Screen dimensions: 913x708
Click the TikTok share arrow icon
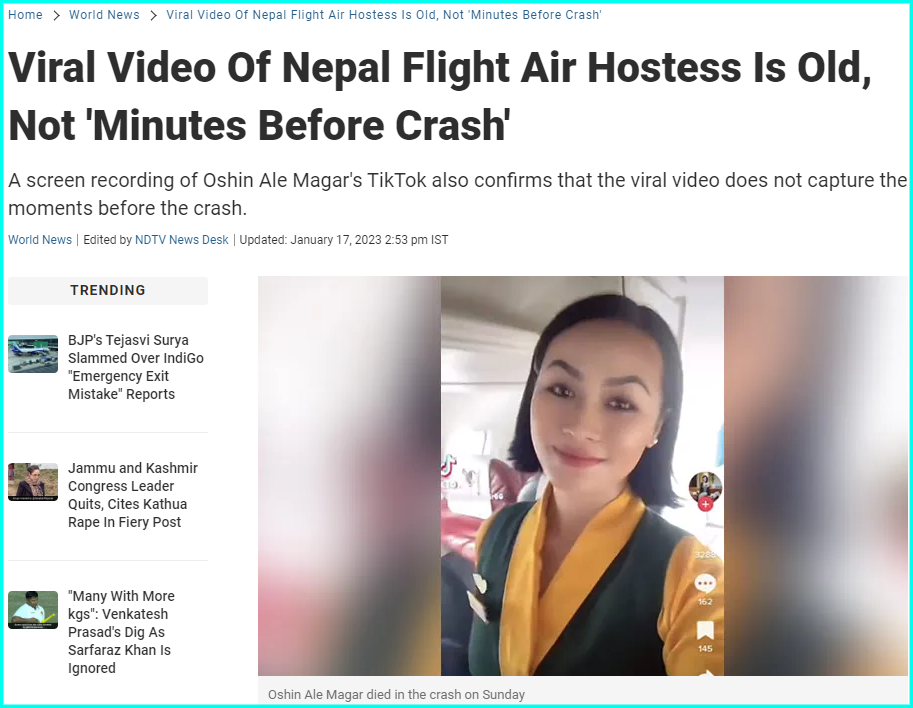(706, 672)
